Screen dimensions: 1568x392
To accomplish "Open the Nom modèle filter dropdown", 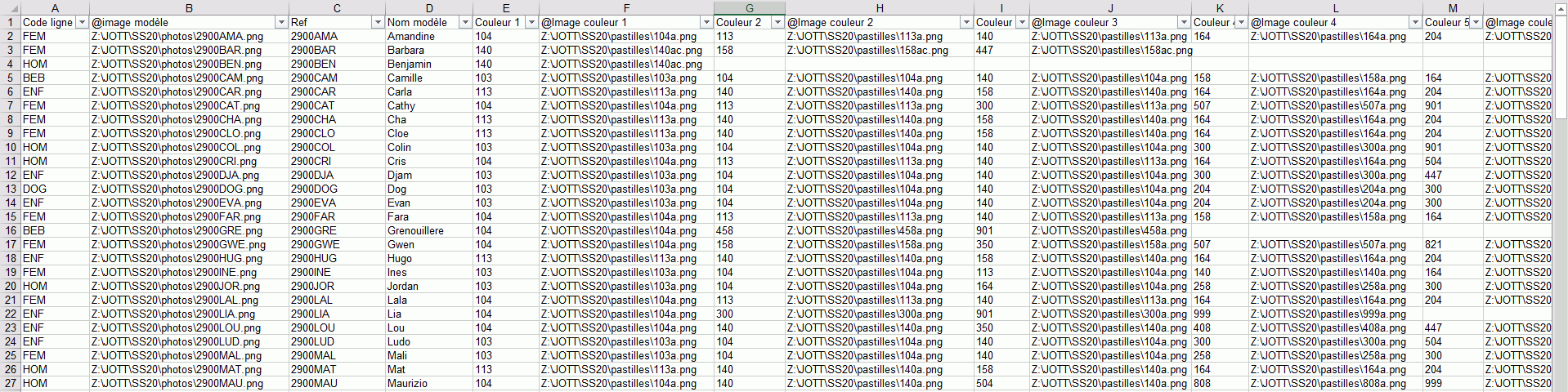I will click(x=465, y=22).
